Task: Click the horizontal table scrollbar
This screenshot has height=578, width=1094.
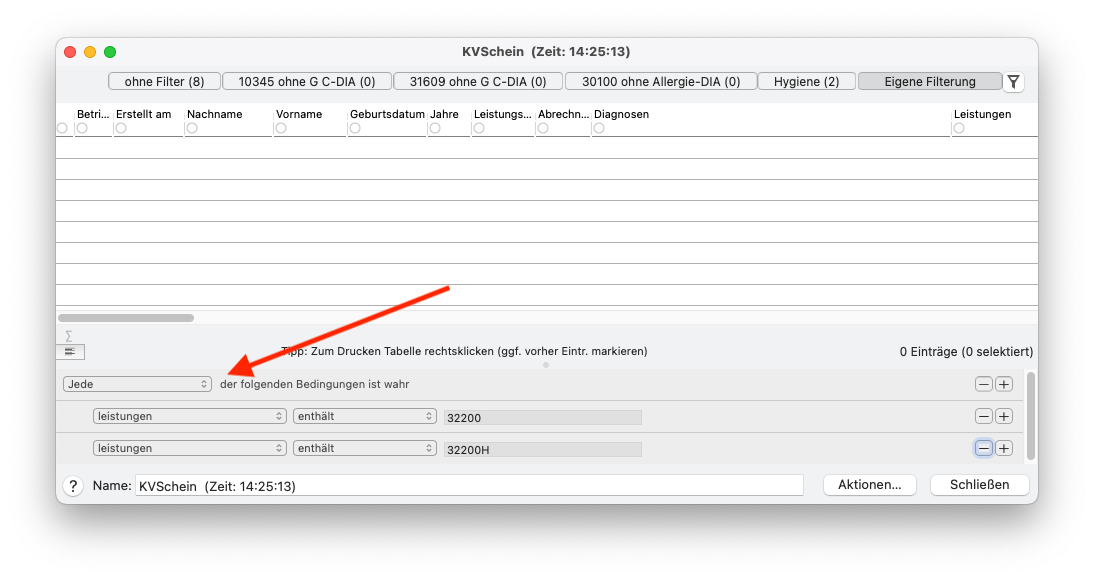Action: (x=126, y=318)
